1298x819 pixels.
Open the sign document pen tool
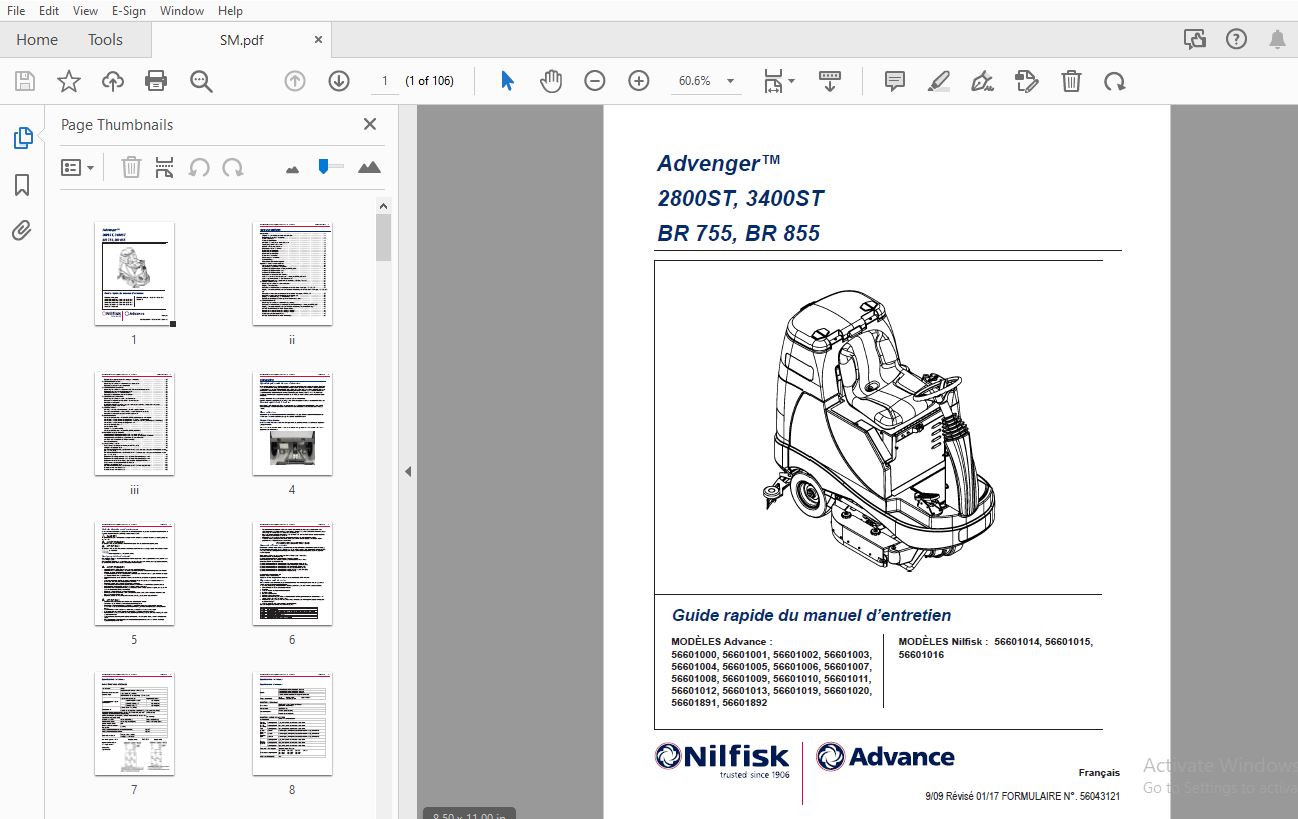983,81
